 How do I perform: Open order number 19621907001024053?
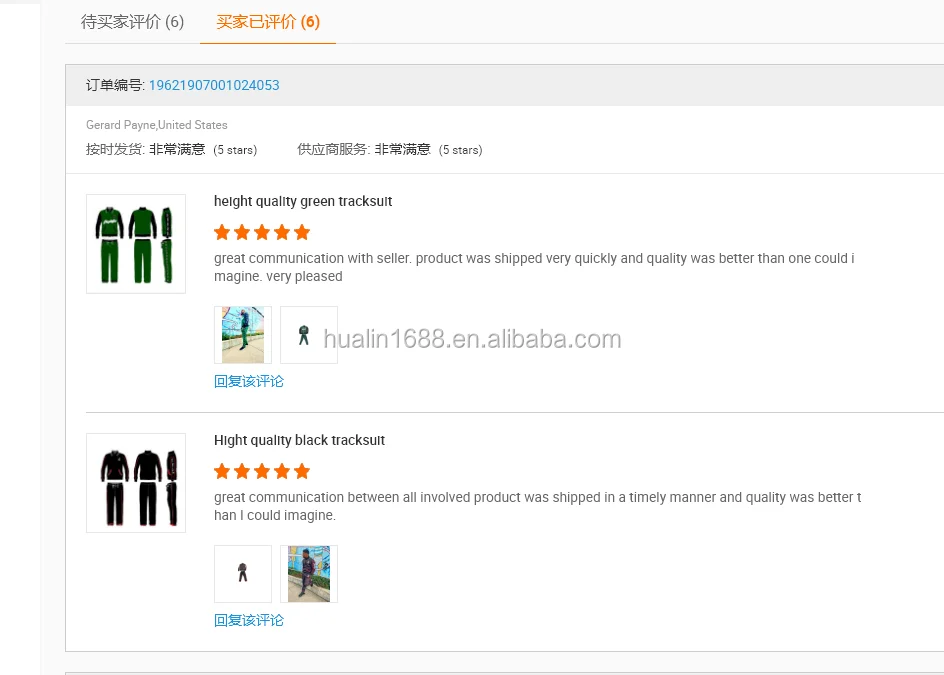(214, 86)
